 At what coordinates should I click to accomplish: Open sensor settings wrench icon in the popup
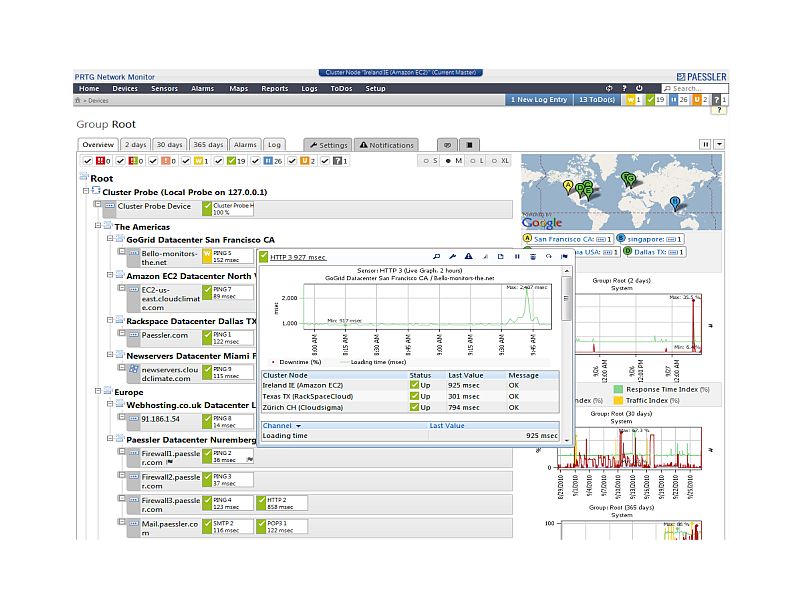click(452, 257)
